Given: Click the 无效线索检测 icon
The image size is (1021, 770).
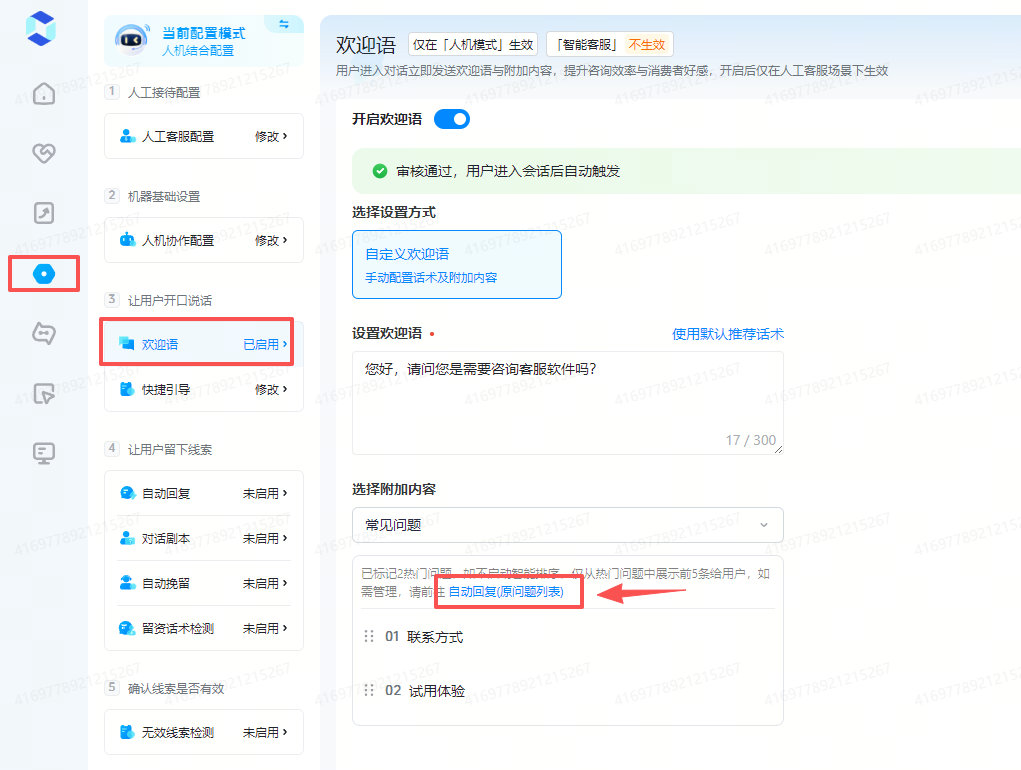Looking at the screenshot, I should pyautogui.click(x=128, y=732).
